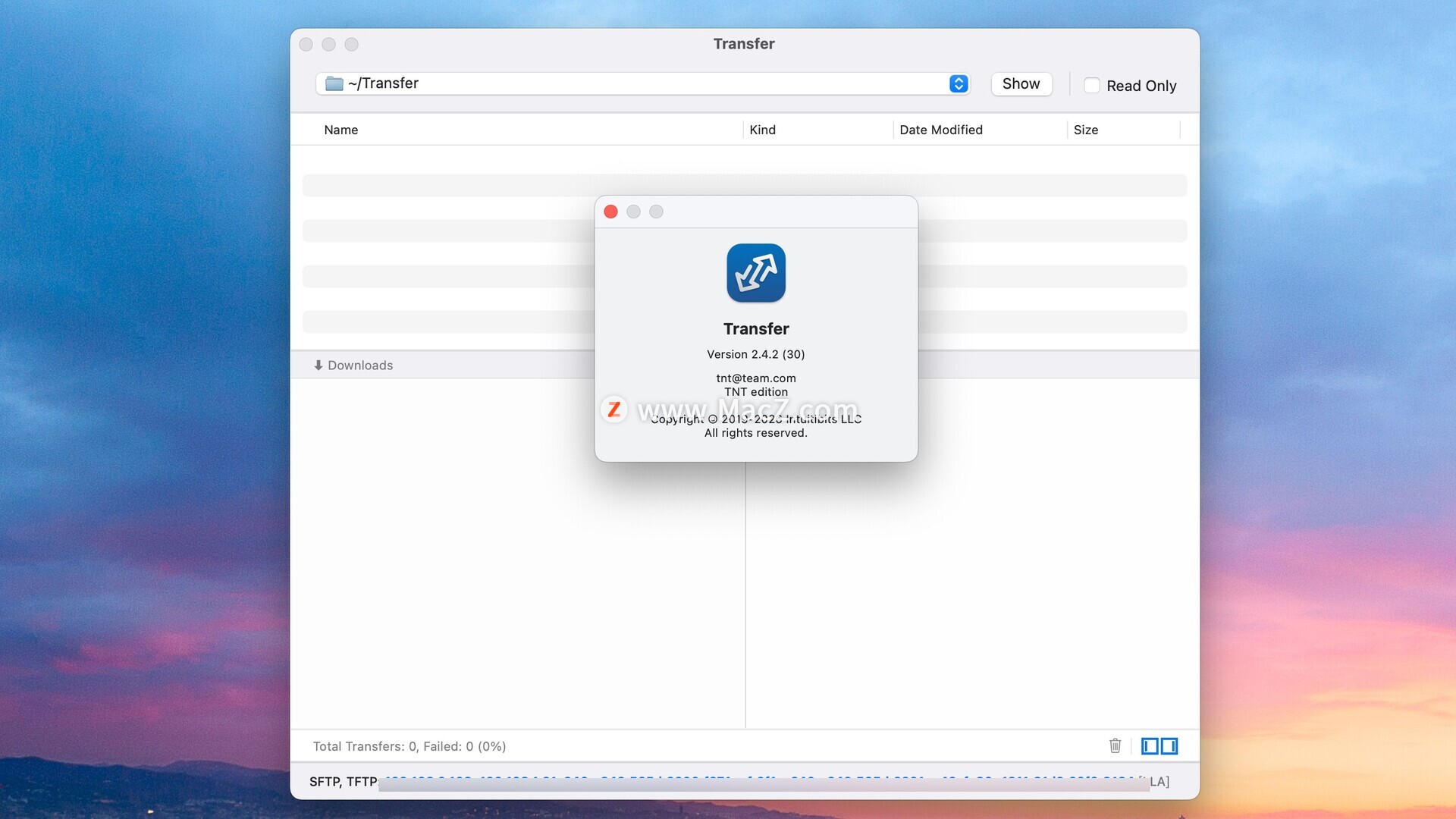Click the Total Transfers status text
The height and width of the screenshot is (819, 1456).
409,746
